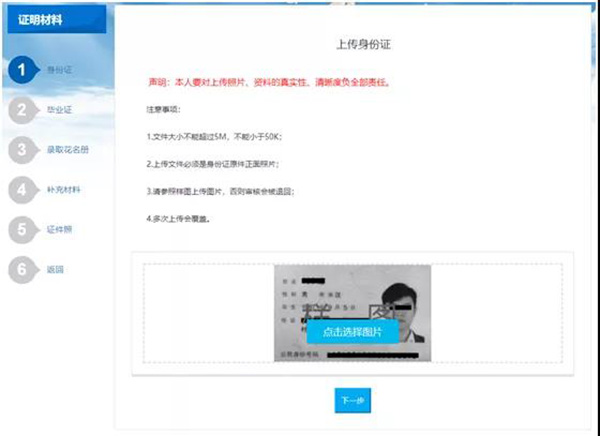
Task: Go to the 补充材料 step
Action: (64, 190)
